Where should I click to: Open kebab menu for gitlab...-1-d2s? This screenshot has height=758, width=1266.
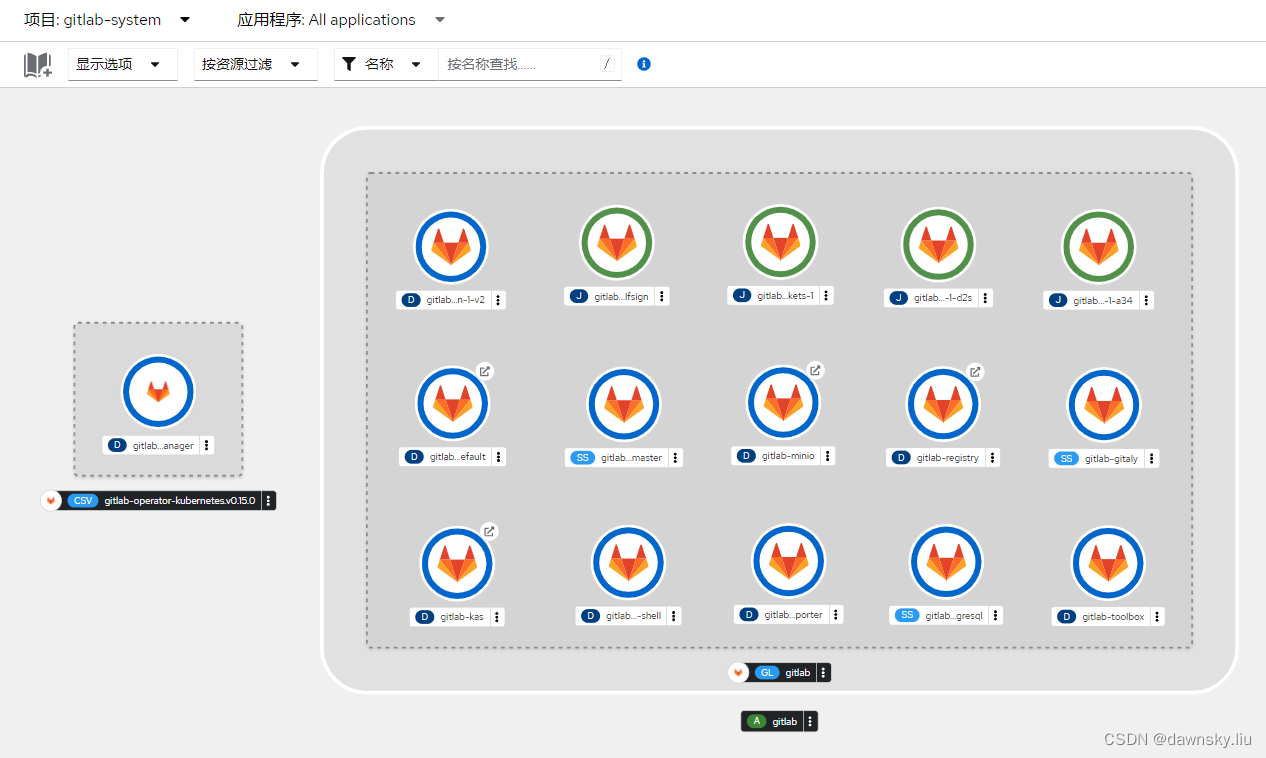(986, 298)
